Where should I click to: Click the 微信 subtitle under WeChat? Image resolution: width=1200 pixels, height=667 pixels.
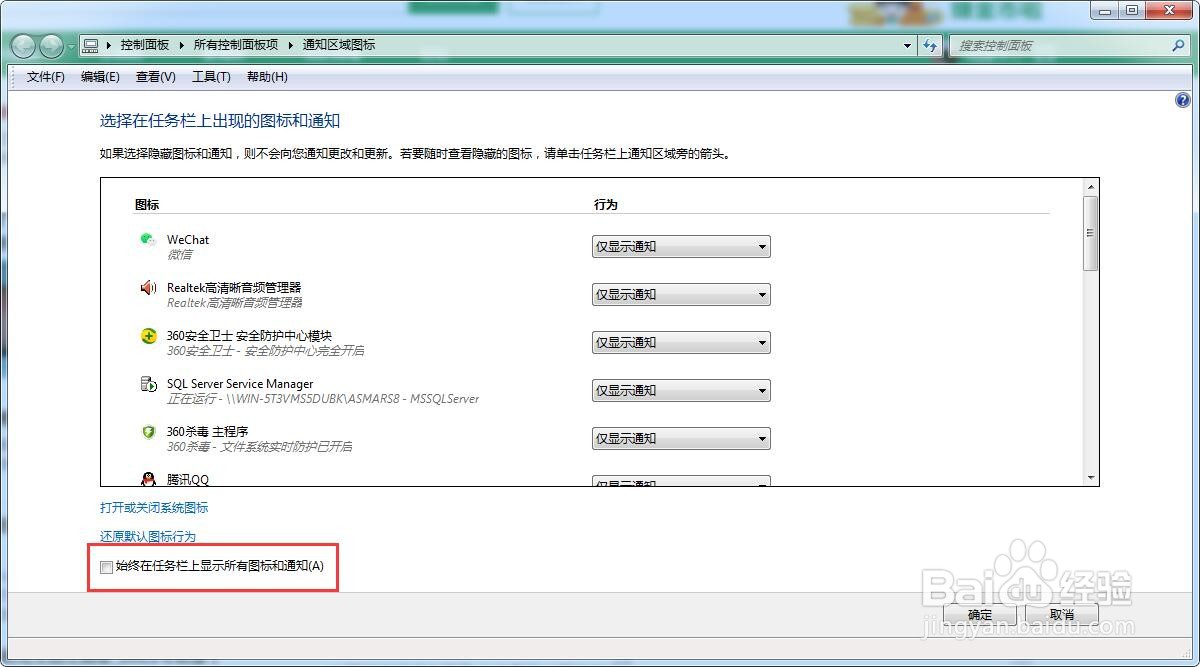pyautogui.click(x=179, y=255)
